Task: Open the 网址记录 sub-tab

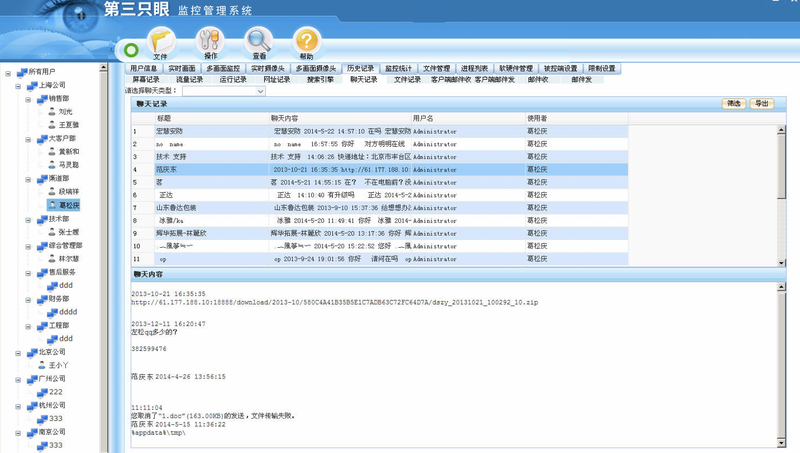Action: pyautogui.click(x=277, y=80)
